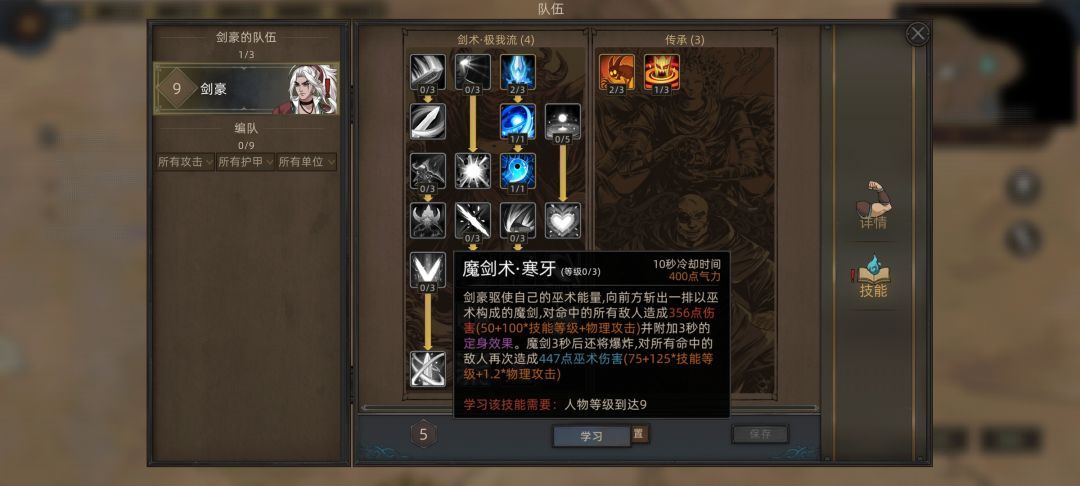
Task: Click the 剑豪 character portrait
Action: tap(311, 89)
